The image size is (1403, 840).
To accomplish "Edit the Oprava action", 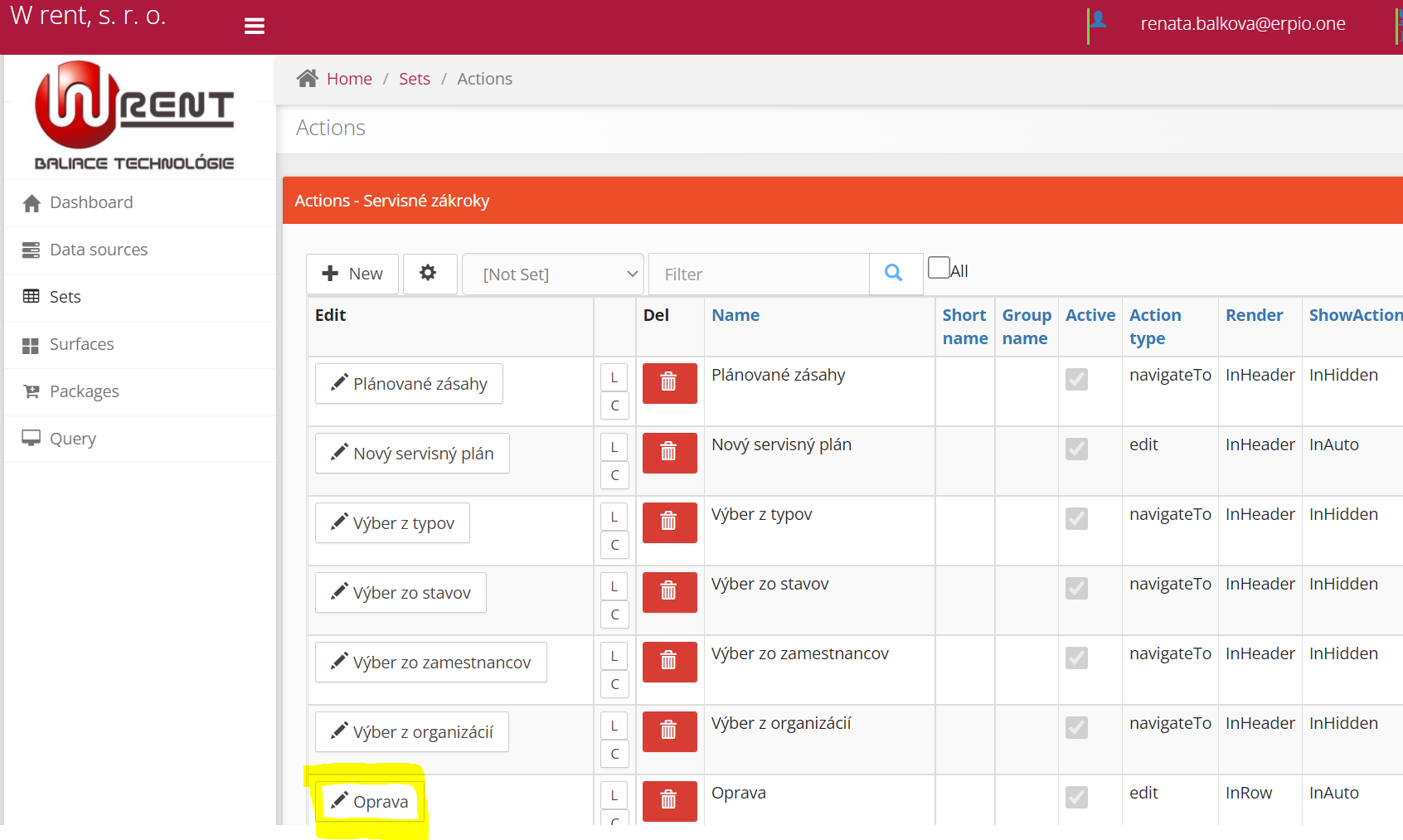I will click(370, 802).
